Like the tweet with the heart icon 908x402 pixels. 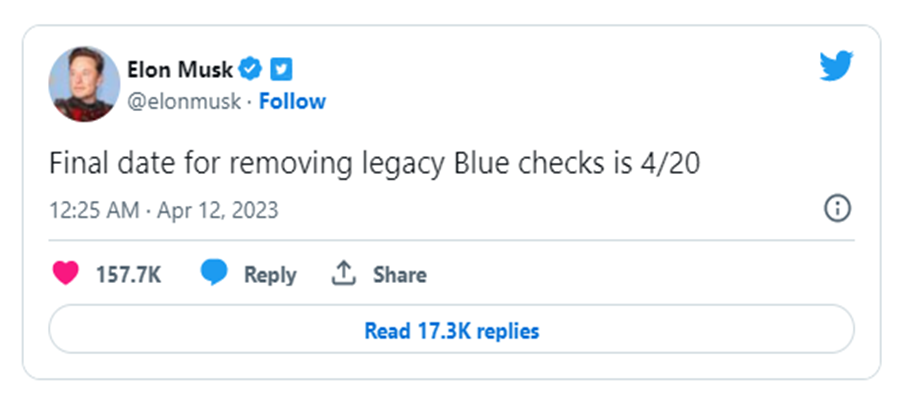(x=66, y=274)
